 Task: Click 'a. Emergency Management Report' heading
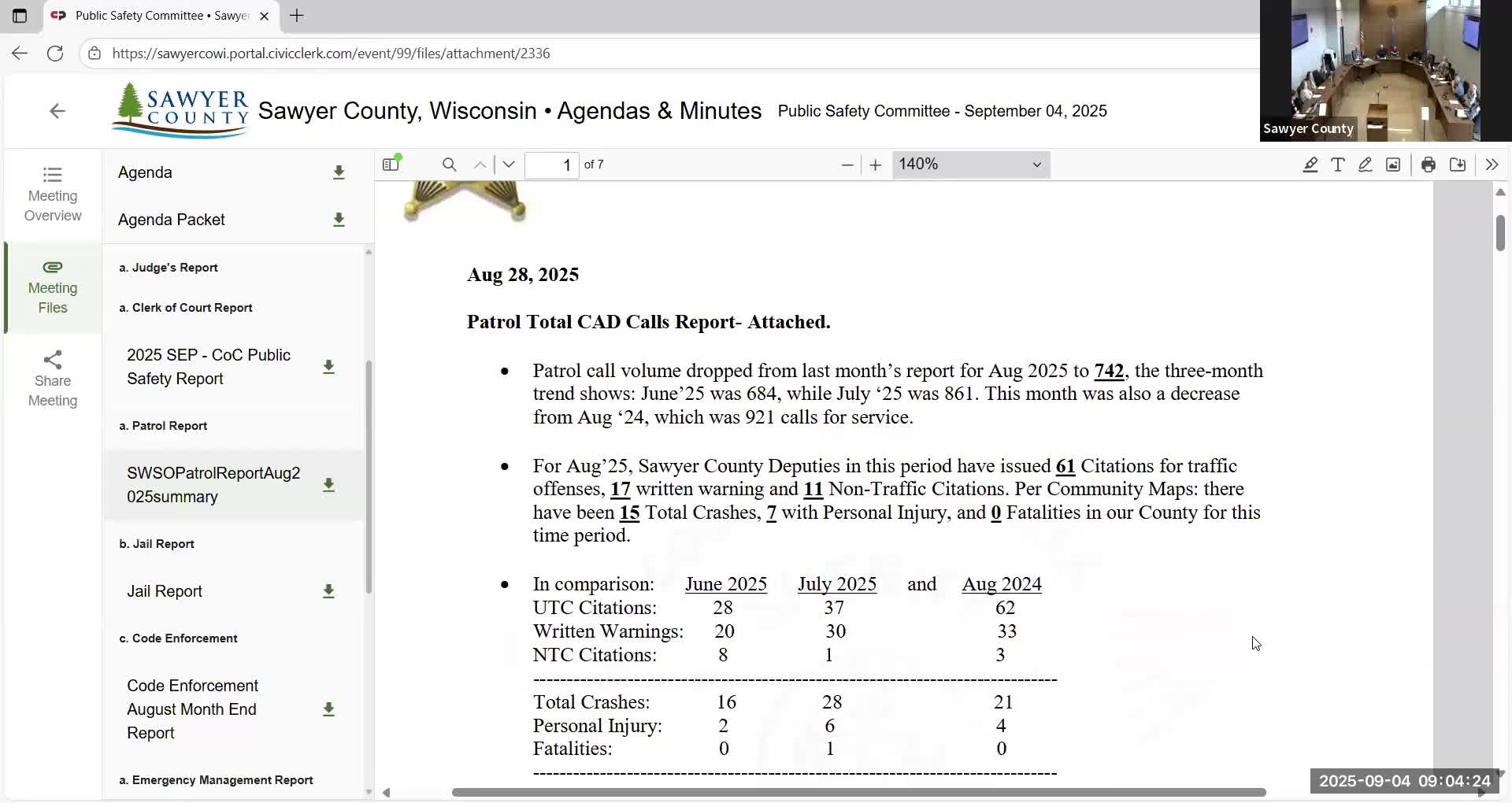coord(216,780)
